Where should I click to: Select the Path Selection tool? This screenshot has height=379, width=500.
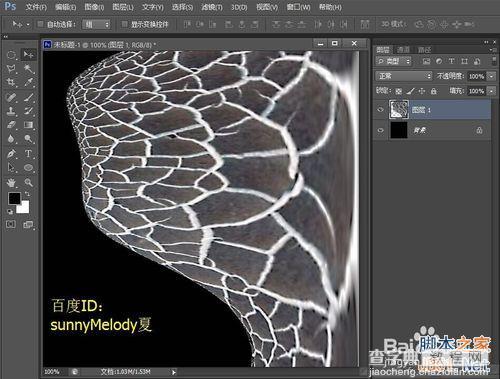click(x=11, y=167)
